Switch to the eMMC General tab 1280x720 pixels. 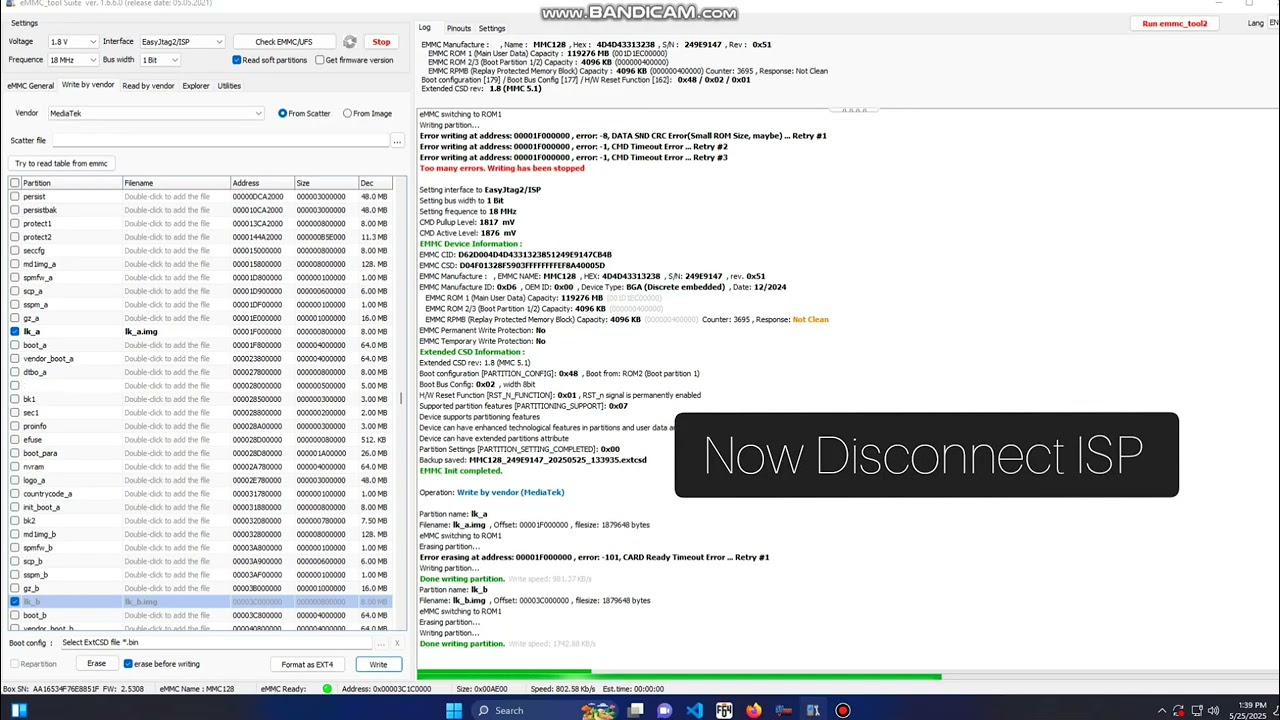[31, 86]
